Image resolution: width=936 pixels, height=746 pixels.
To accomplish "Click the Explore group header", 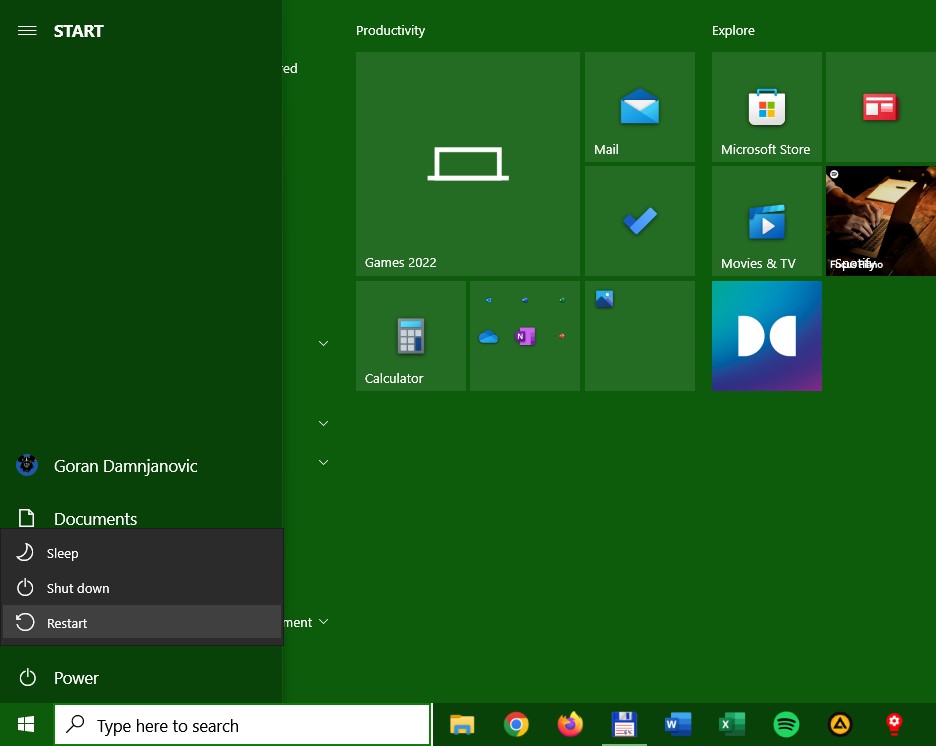I will tap(733, 30).
